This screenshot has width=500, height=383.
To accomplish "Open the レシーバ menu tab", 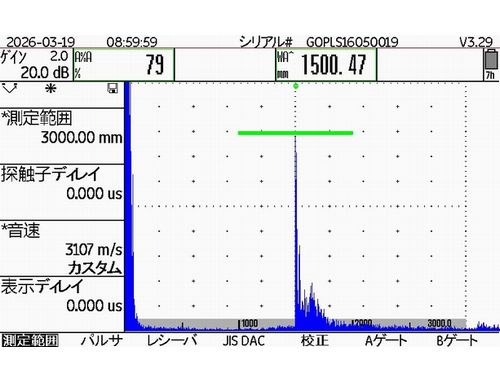I will click(172, 340).
